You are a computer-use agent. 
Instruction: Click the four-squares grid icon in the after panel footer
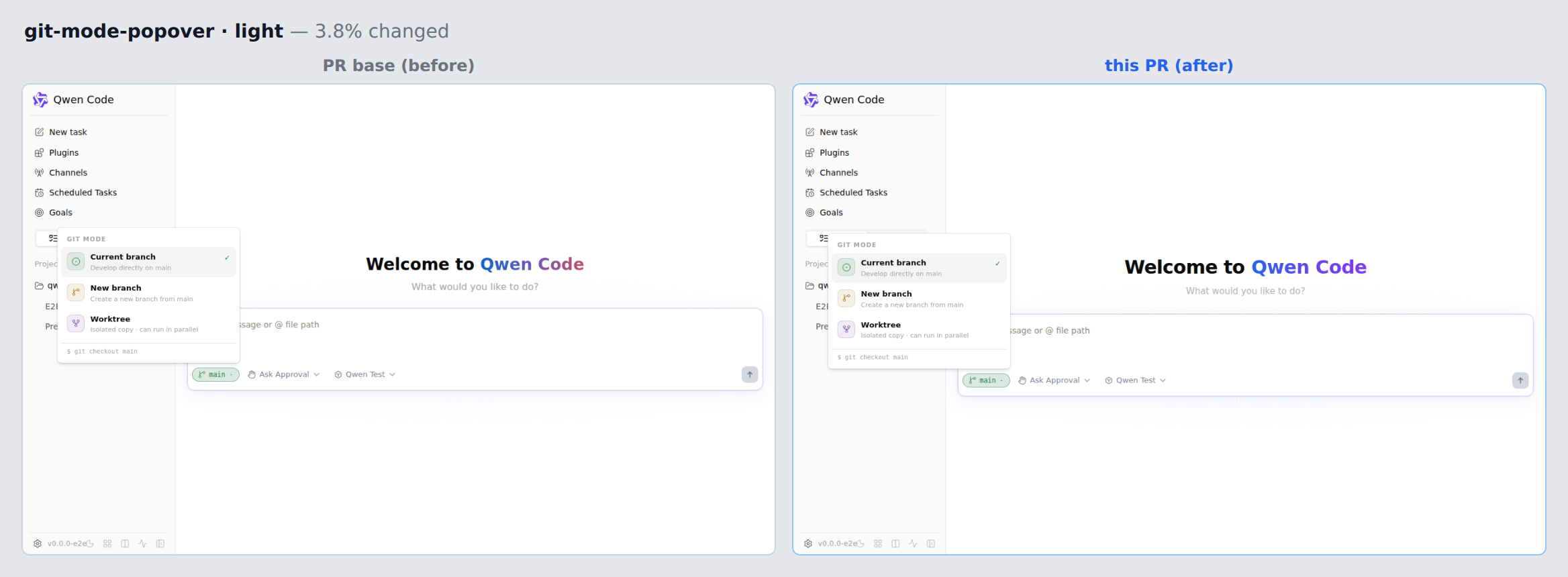point(878,543)
